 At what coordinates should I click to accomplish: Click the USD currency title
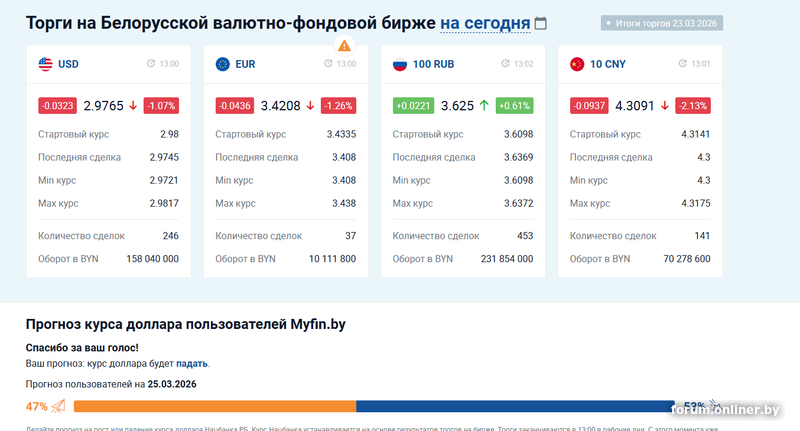coord(68,64)
